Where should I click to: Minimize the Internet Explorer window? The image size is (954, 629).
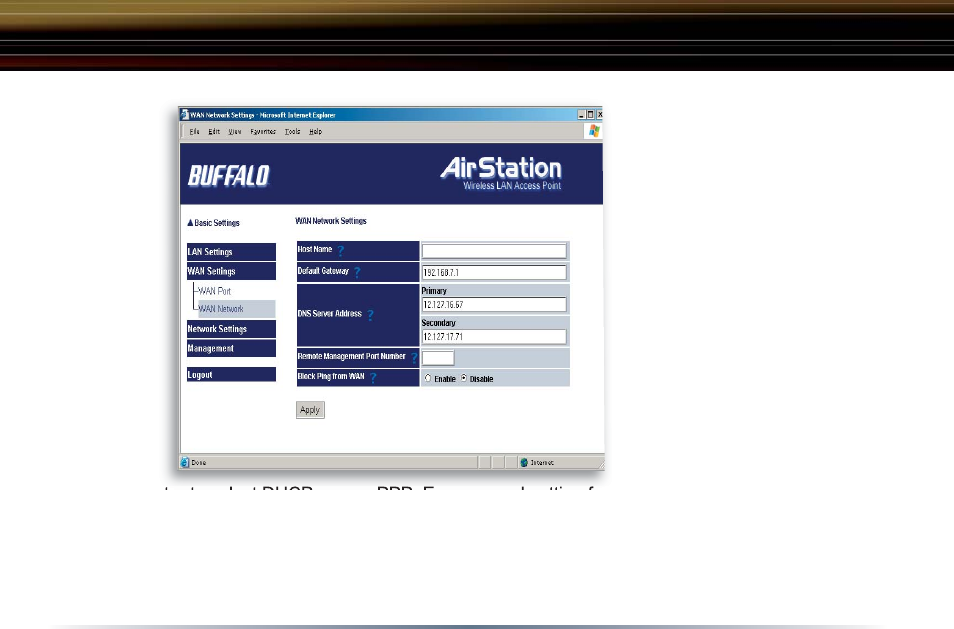coord(581,114)
